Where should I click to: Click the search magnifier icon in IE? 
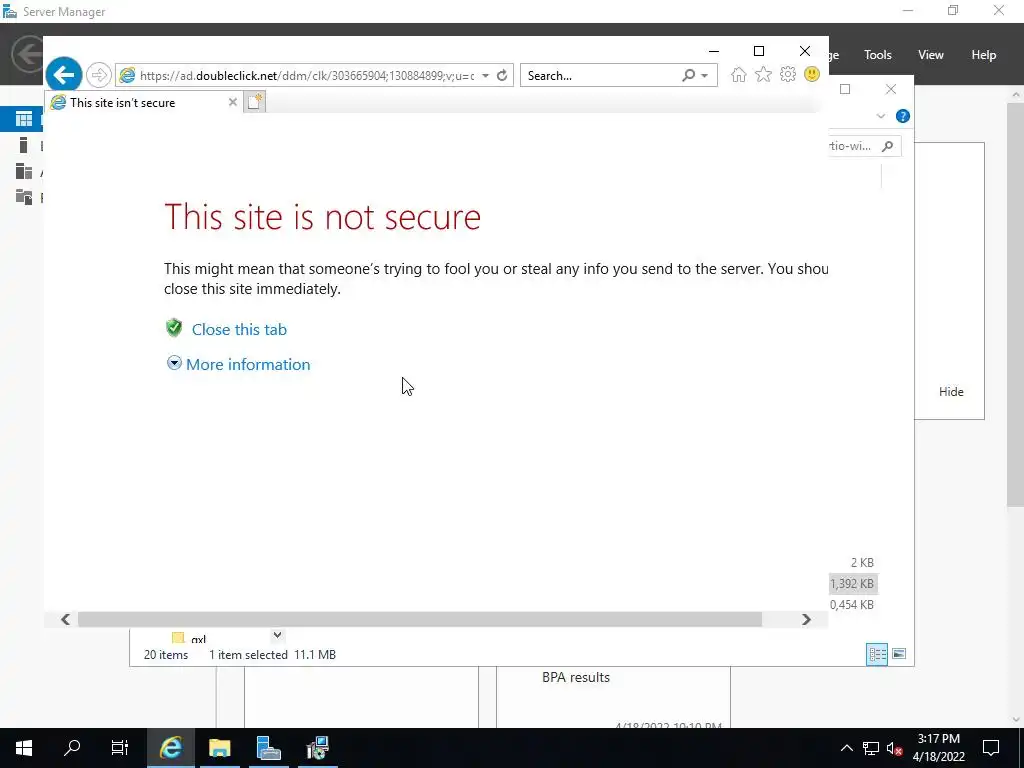[x=688, y=76]
